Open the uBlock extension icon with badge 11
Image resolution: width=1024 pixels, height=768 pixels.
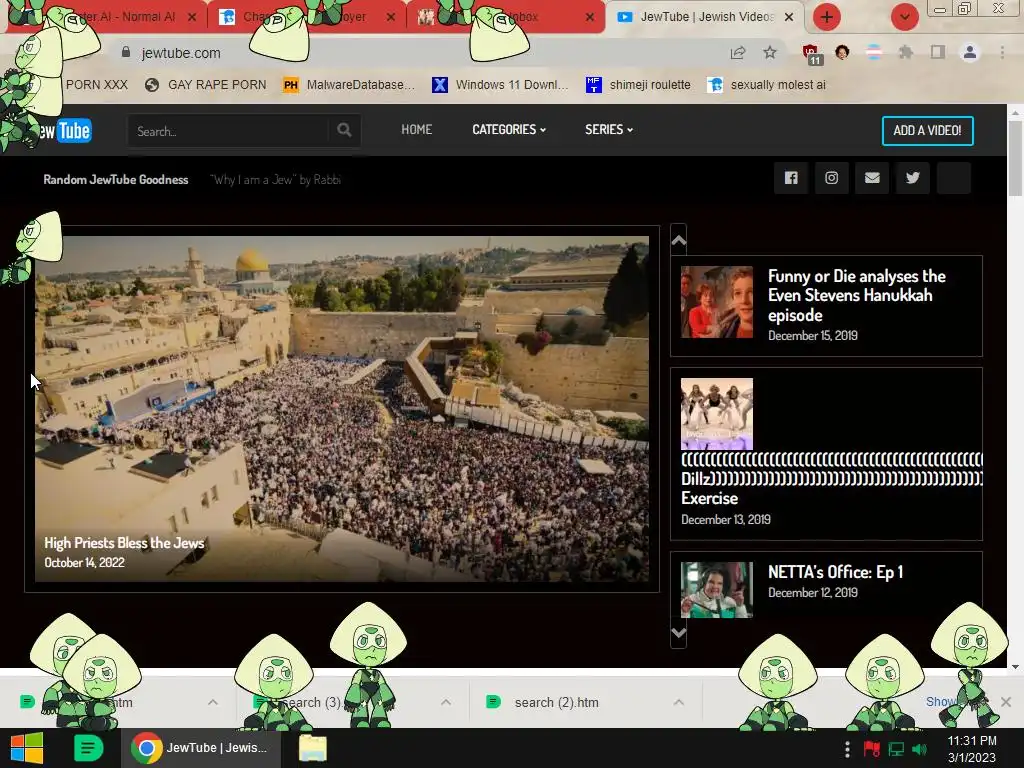[x=811, y=54]
